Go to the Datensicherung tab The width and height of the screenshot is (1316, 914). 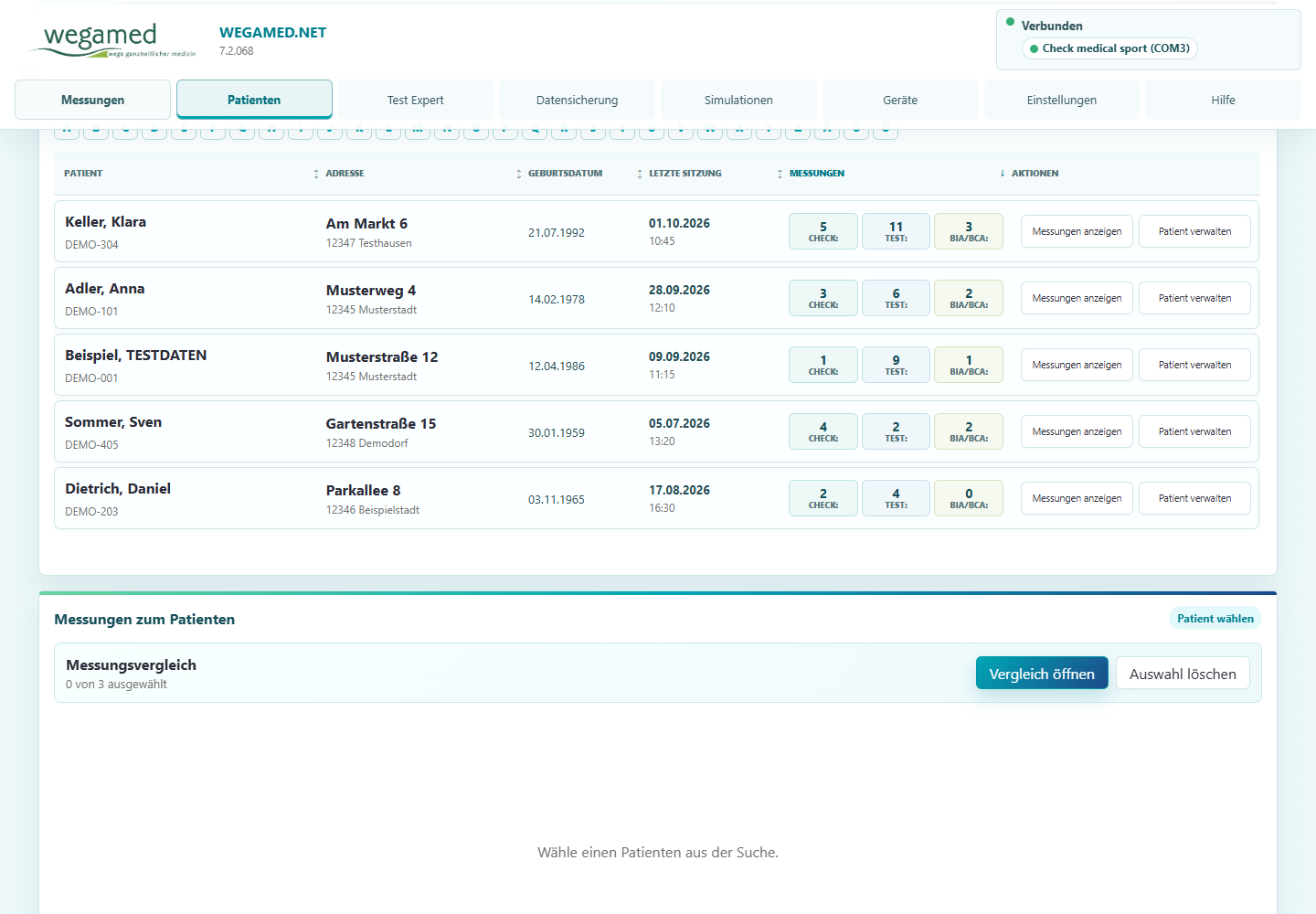(x=577, y=100)
